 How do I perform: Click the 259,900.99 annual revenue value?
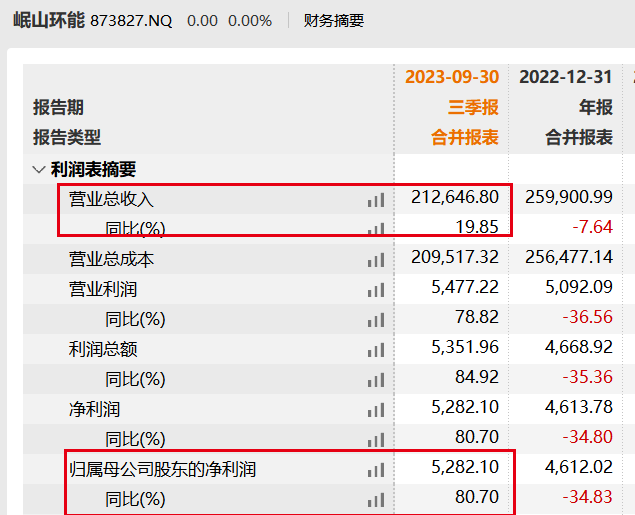[x=568, y=198]
